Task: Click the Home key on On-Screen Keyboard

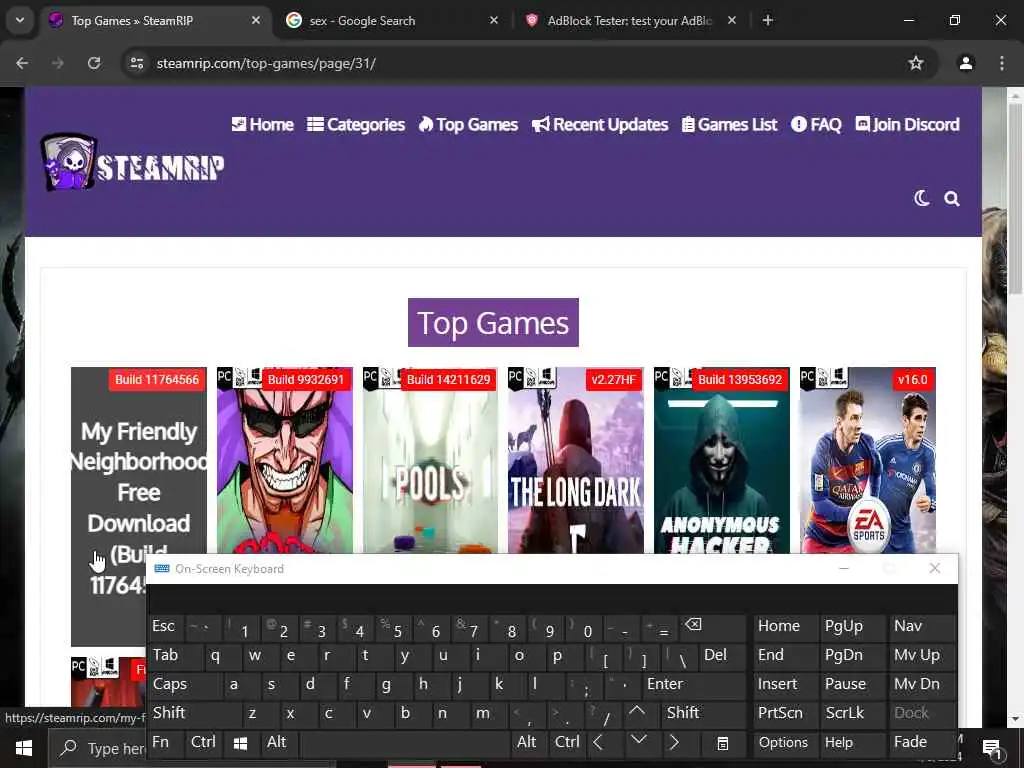Action: pos(785,626)
